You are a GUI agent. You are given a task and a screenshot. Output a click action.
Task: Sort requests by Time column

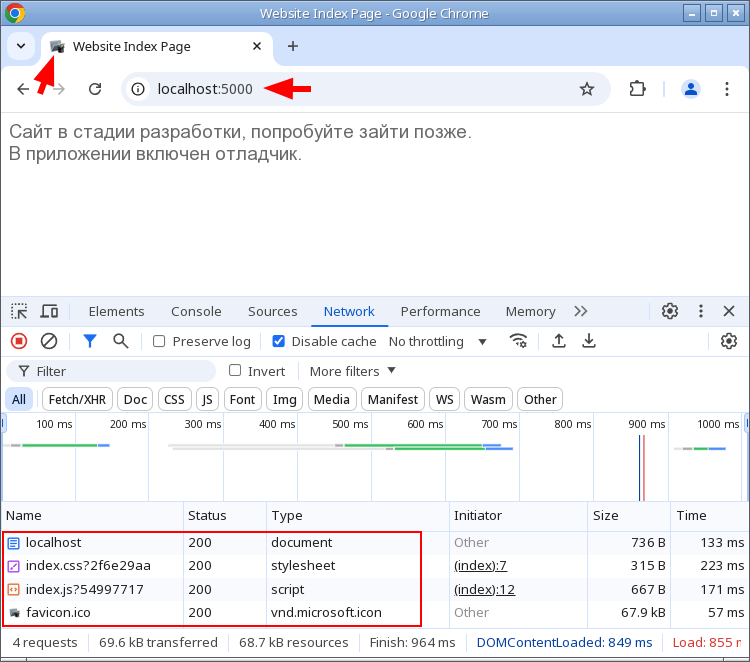point(709,516)
